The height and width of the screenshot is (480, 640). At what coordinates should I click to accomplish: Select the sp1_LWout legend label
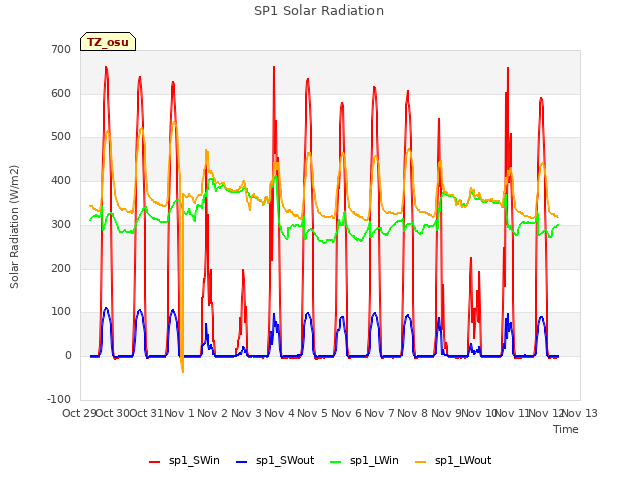(463, 460)
